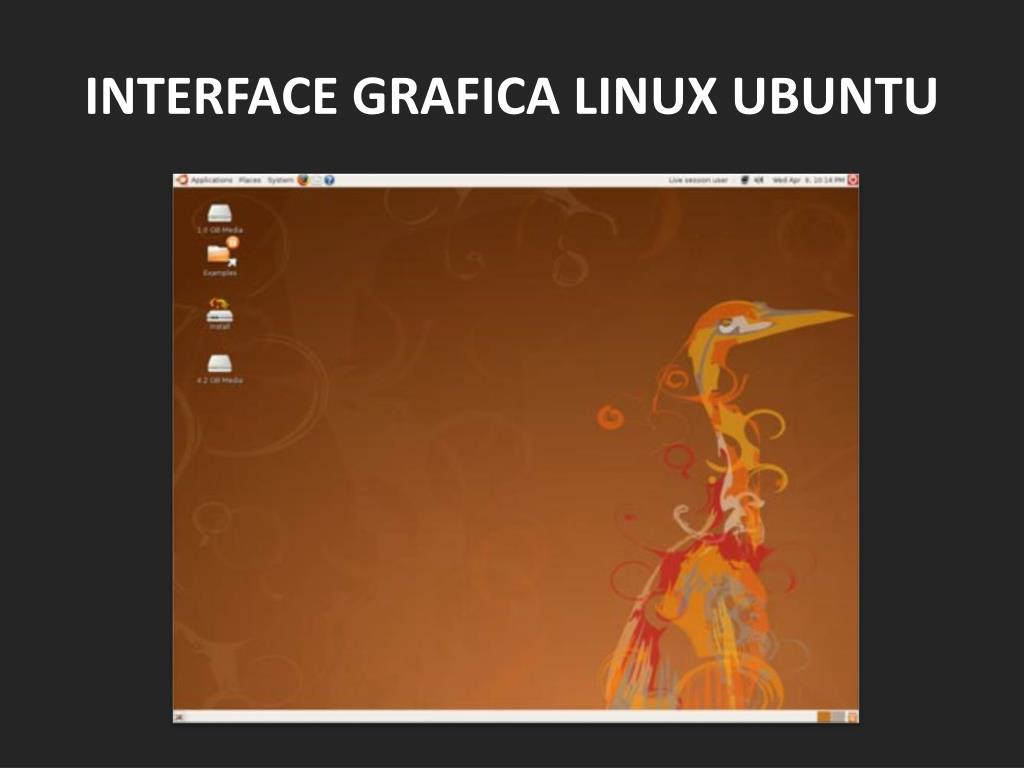Viewport: 1024px width, 768px height.
Task: Open the network manager tray icon
Action: coord(745,180)
